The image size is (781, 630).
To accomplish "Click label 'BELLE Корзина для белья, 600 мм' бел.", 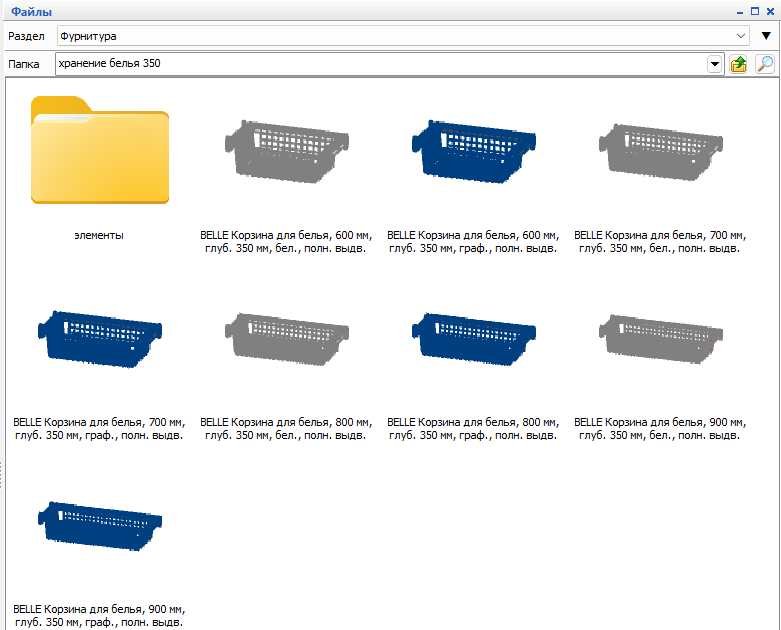I will (x=286, y=242).
